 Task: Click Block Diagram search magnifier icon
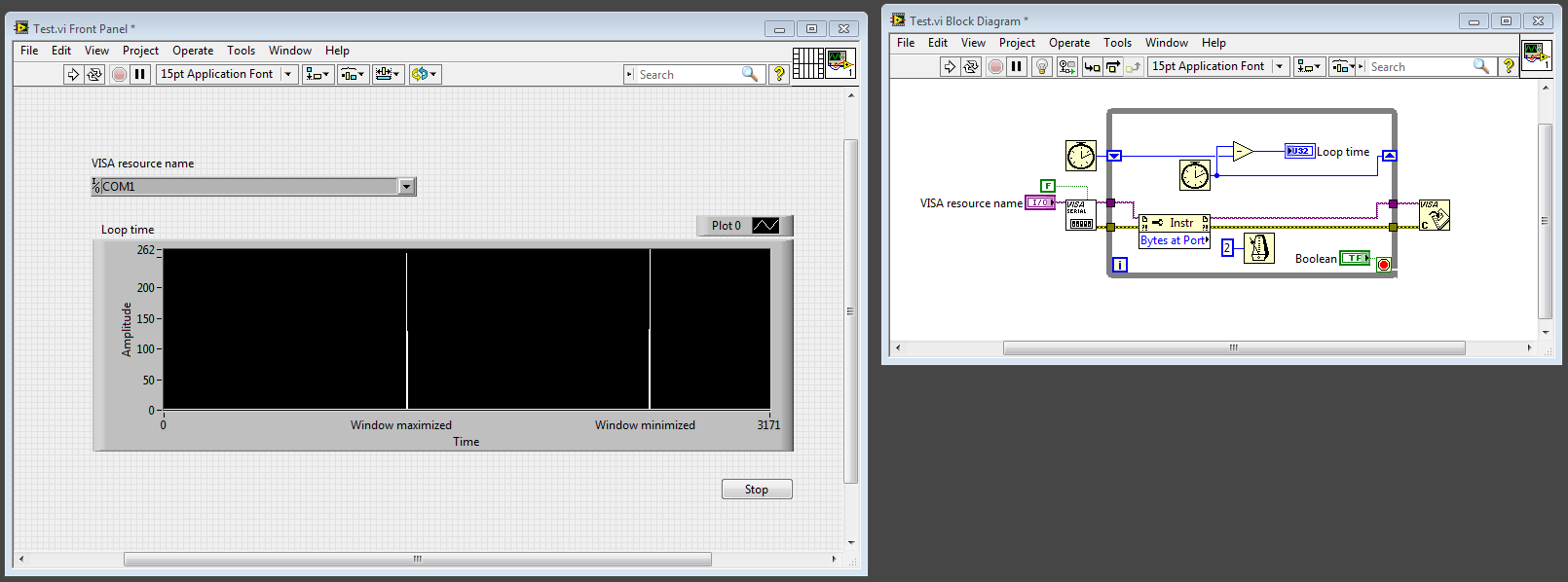coord(1480,66)
